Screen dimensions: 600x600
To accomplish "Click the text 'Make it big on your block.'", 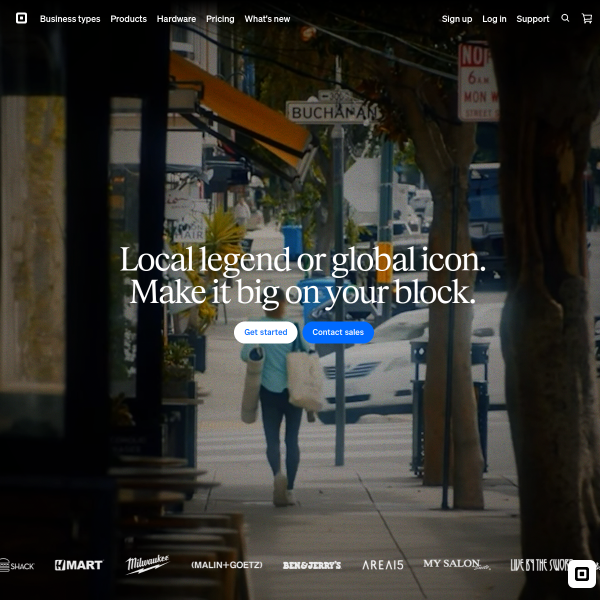I will click(x=303, y=292).
